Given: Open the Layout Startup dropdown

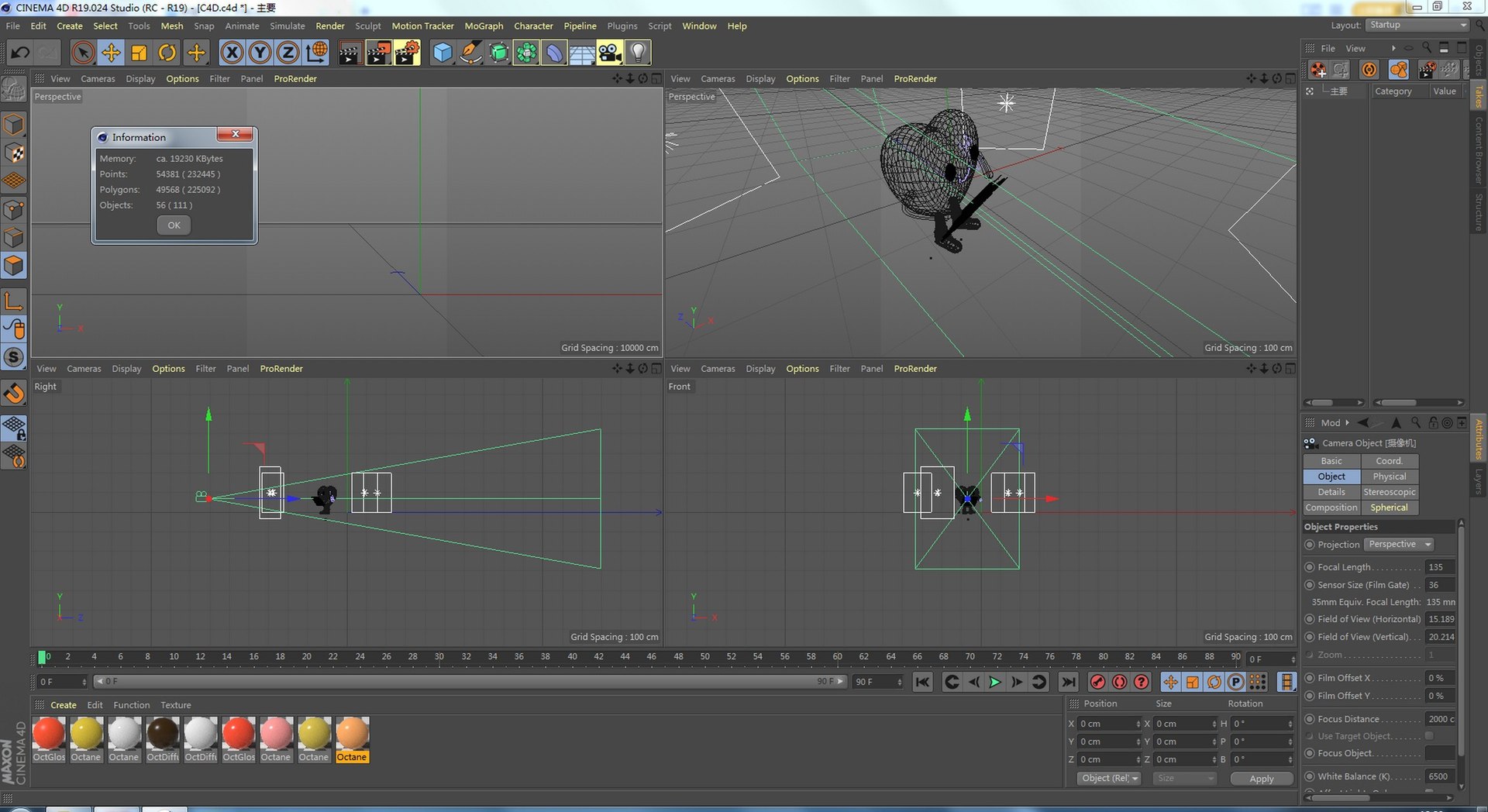Looking at the screenshot, I should tap(1417, 26).
